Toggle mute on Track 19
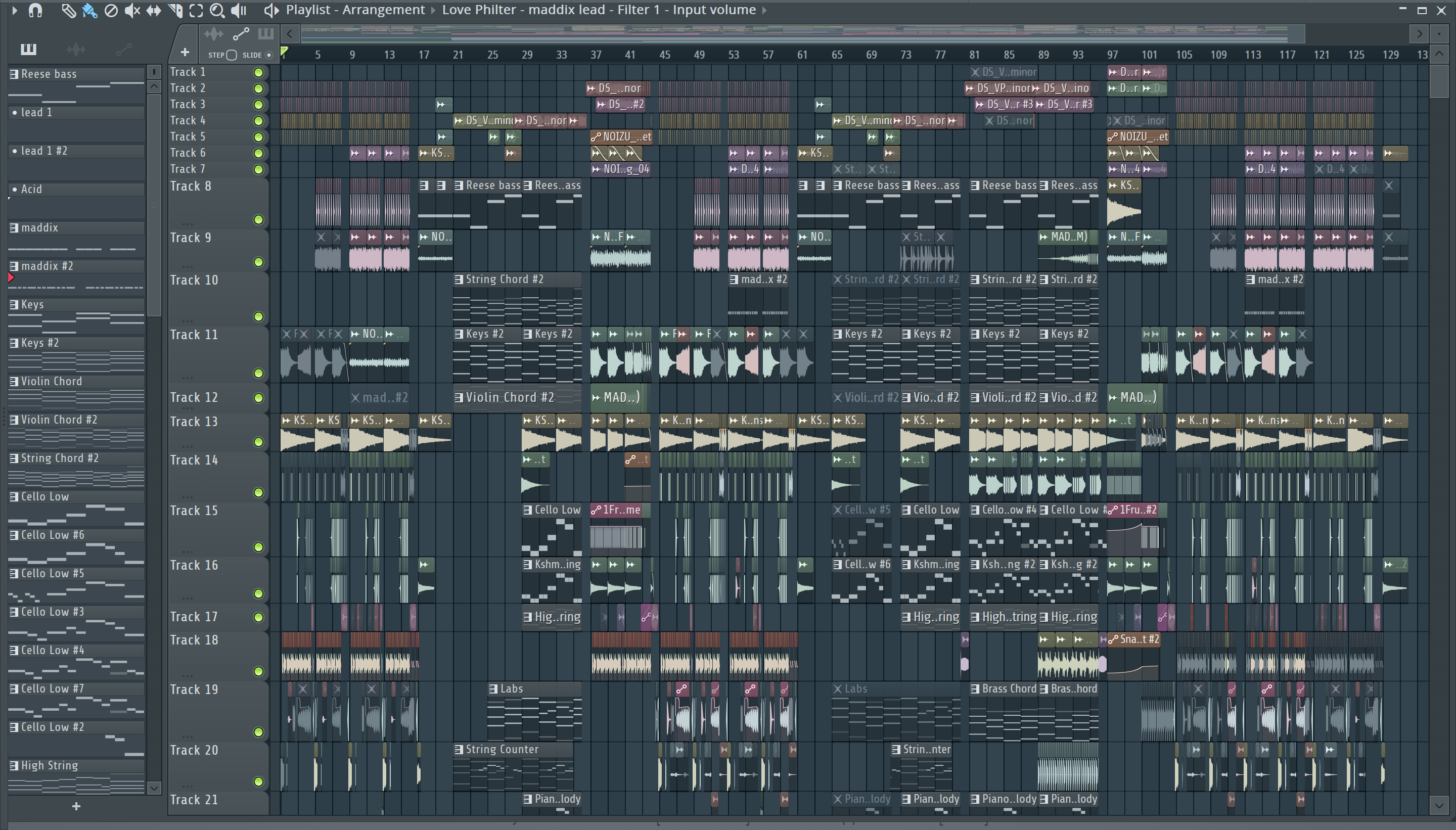The image size is (1456, 830). click(x=258, y=732)
